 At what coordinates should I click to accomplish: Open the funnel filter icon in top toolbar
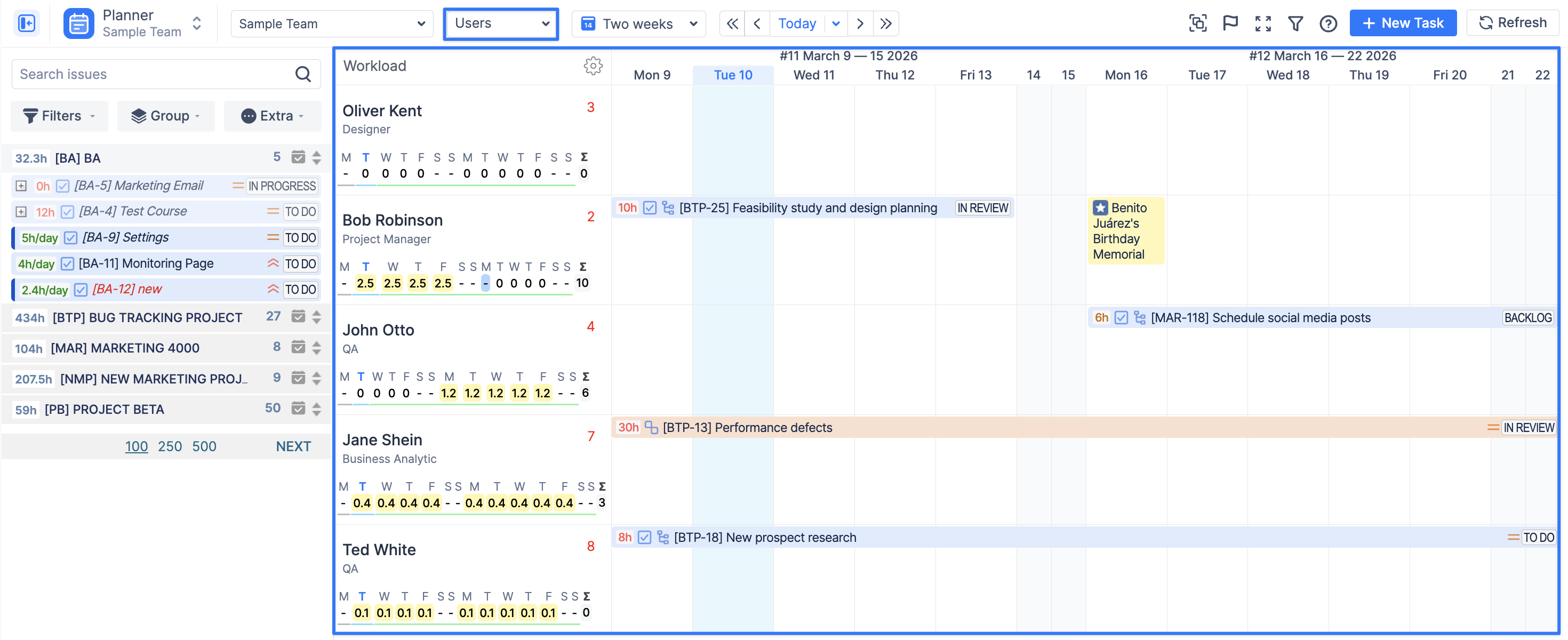(x=1295, y=23)
